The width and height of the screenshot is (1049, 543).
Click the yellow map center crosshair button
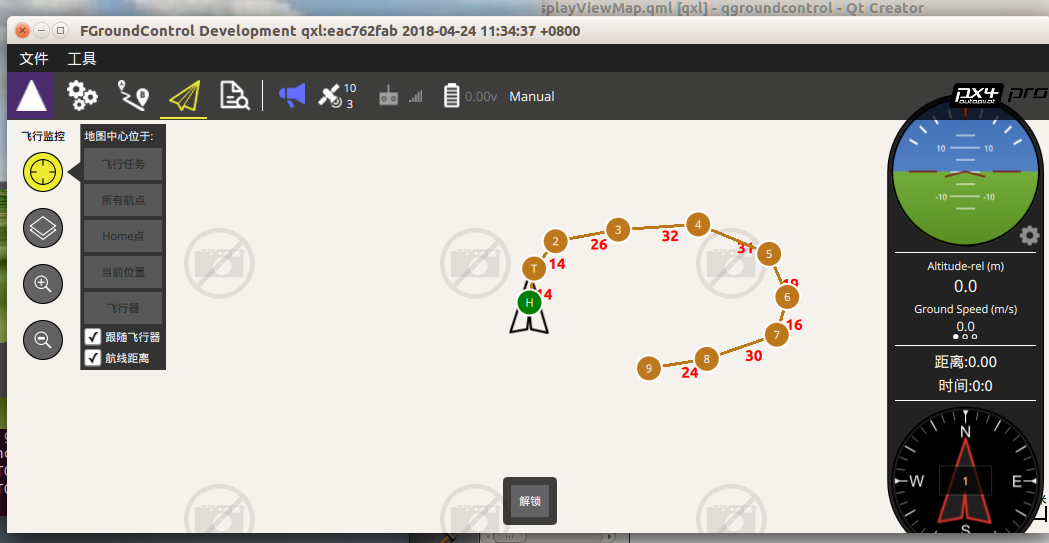point(43,172)
